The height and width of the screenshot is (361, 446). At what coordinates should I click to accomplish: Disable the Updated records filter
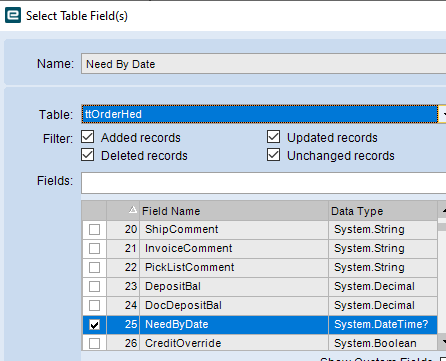point(273,137)
